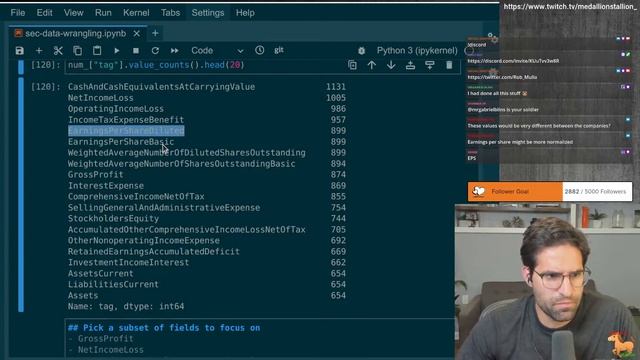Enable the debugger with the bug icon

pyautogui.click(x=362, y=51)
